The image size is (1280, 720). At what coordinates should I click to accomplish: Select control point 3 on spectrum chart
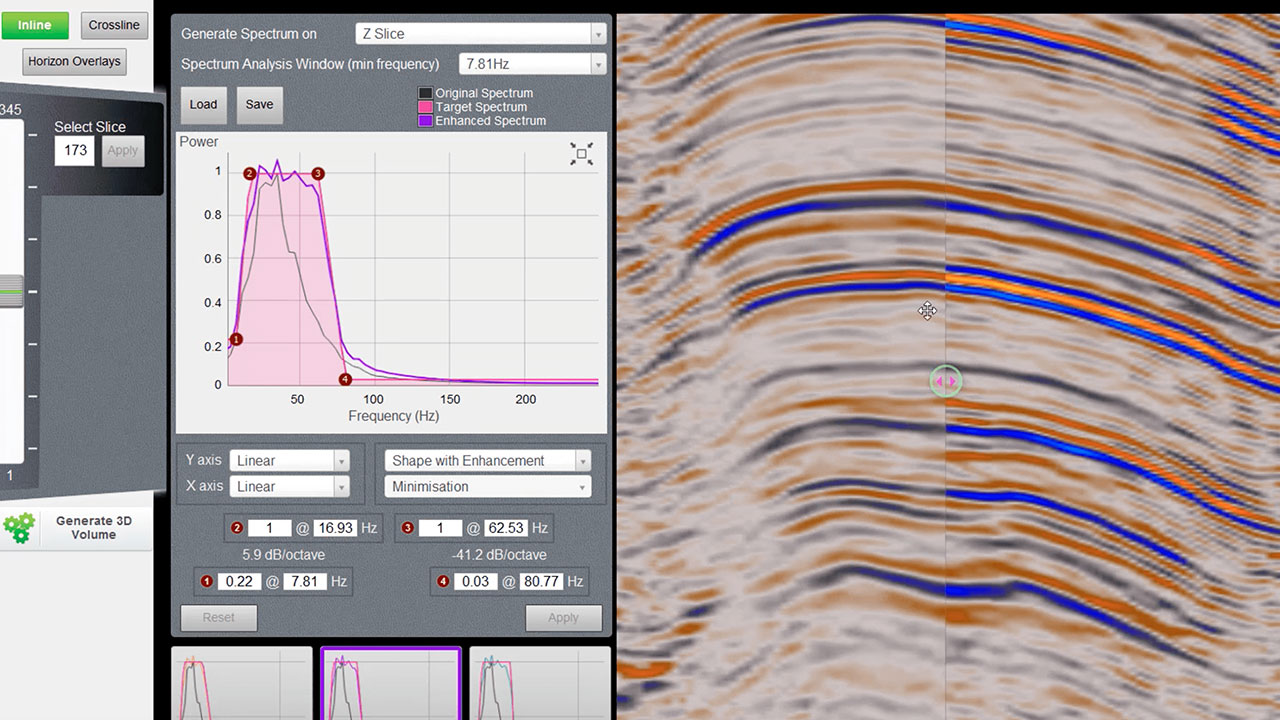pos(318,173)
